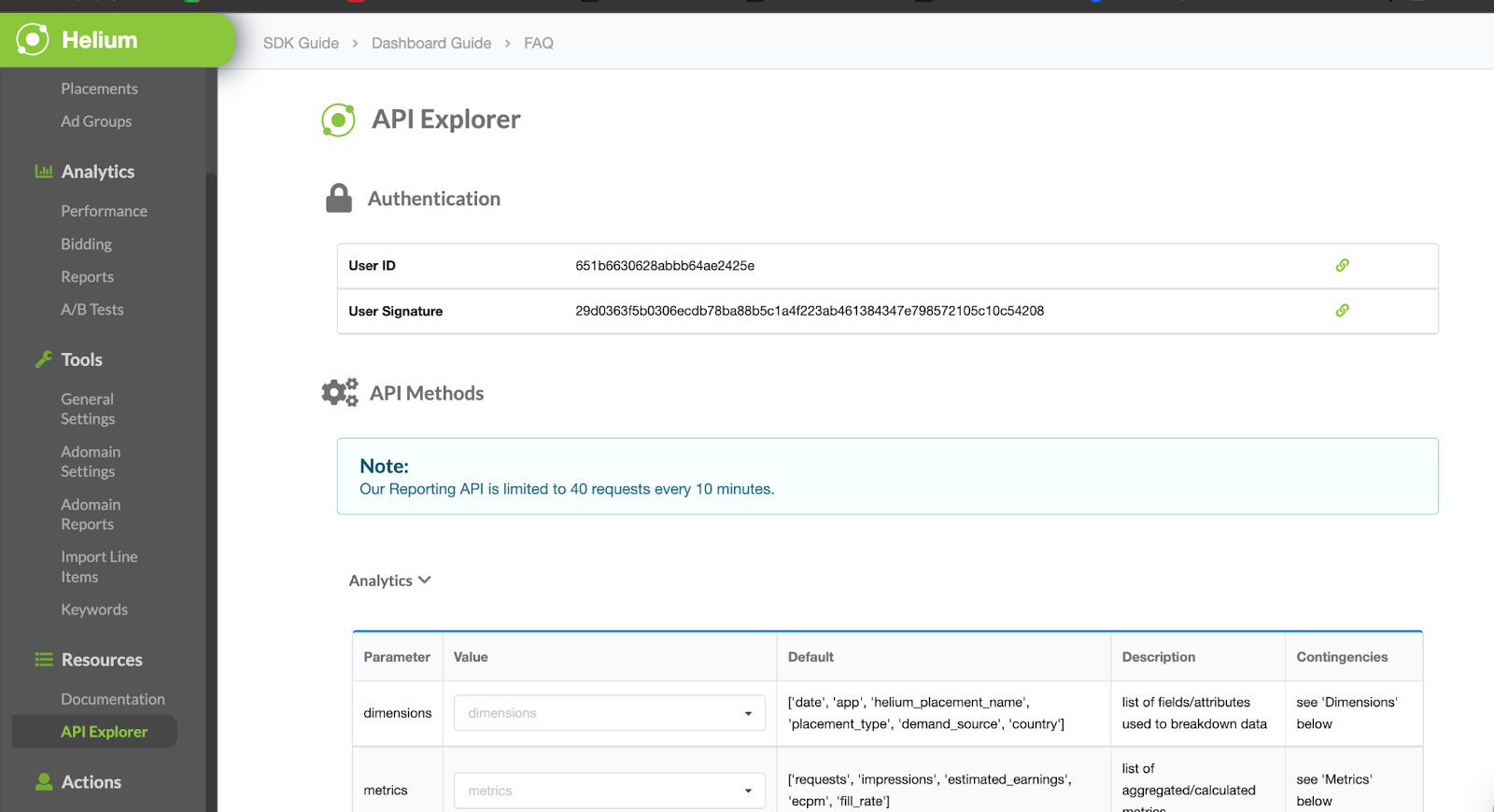Open Documentation under Resources
The image size is (1494, 812).
click(113, 699)
